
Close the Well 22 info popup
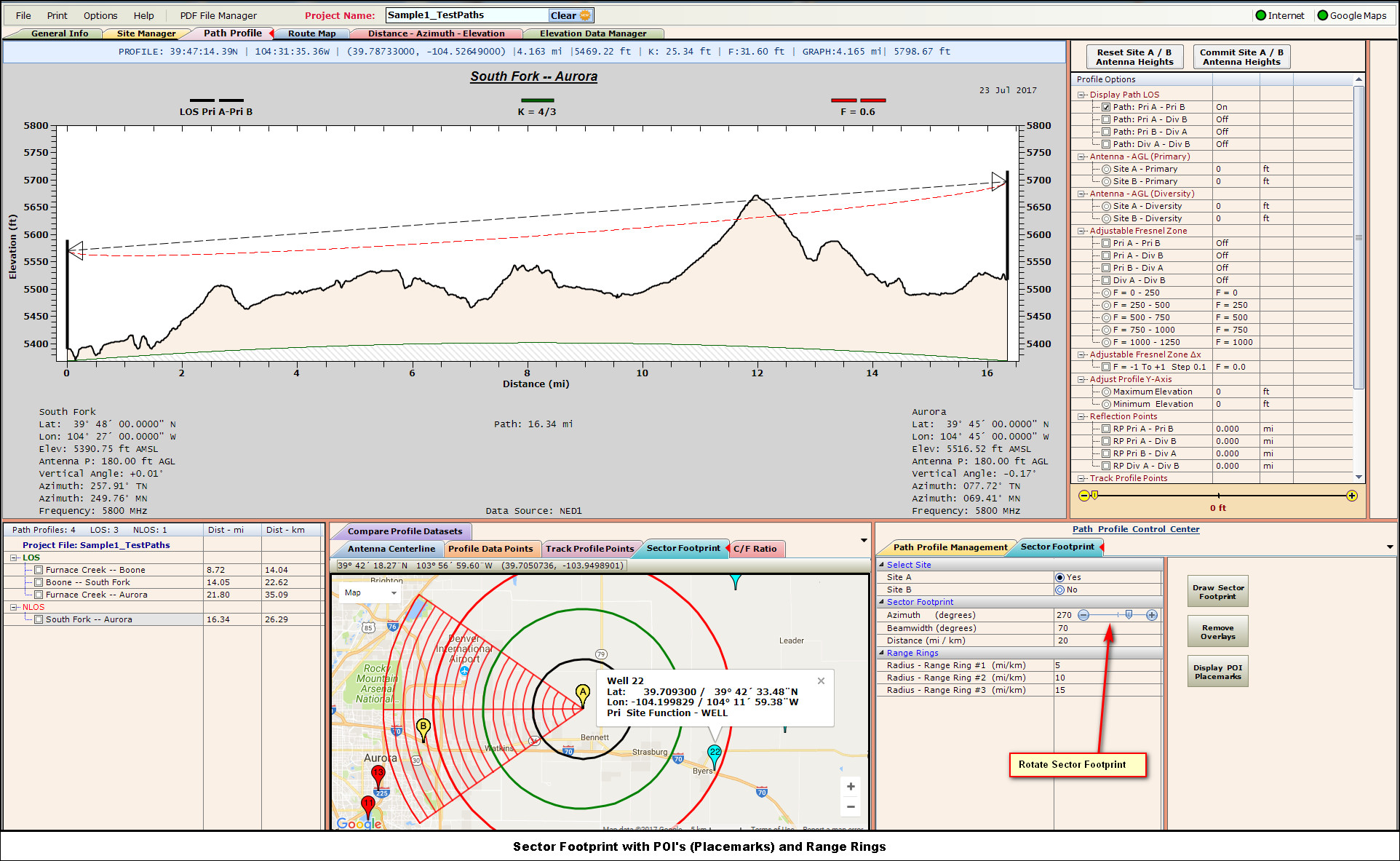click(821, 681)
